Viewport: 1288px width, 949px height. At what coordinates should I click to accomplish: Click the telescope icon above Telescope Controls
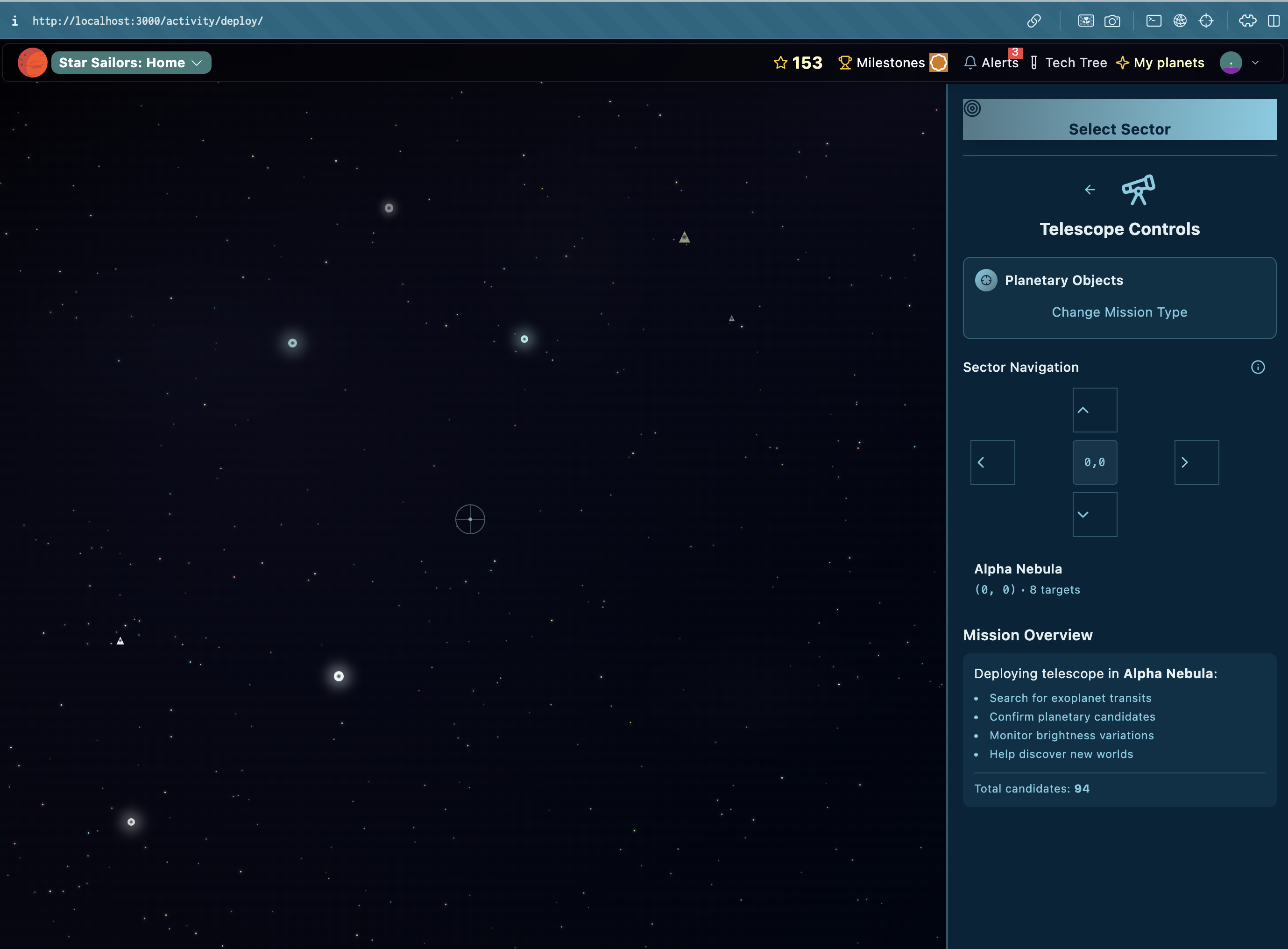pyautogui.click(x=1138, y=190)
